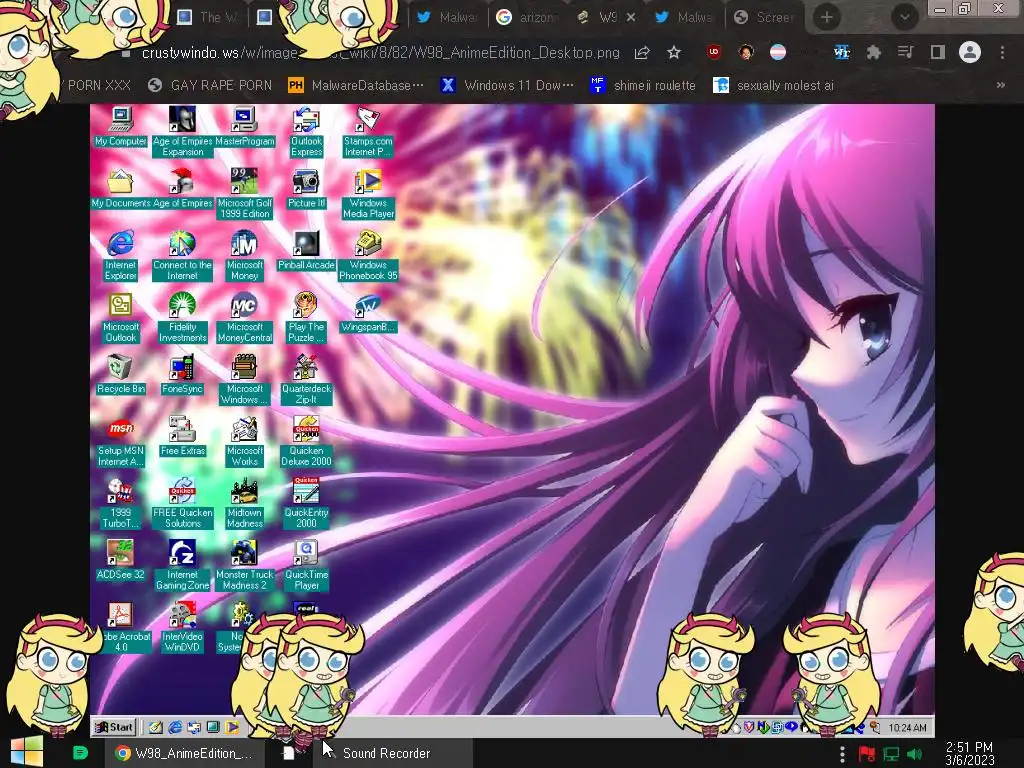1024x768 pixels.
Task: Select the Fidelity Investments icon
Action: (182, 317)
